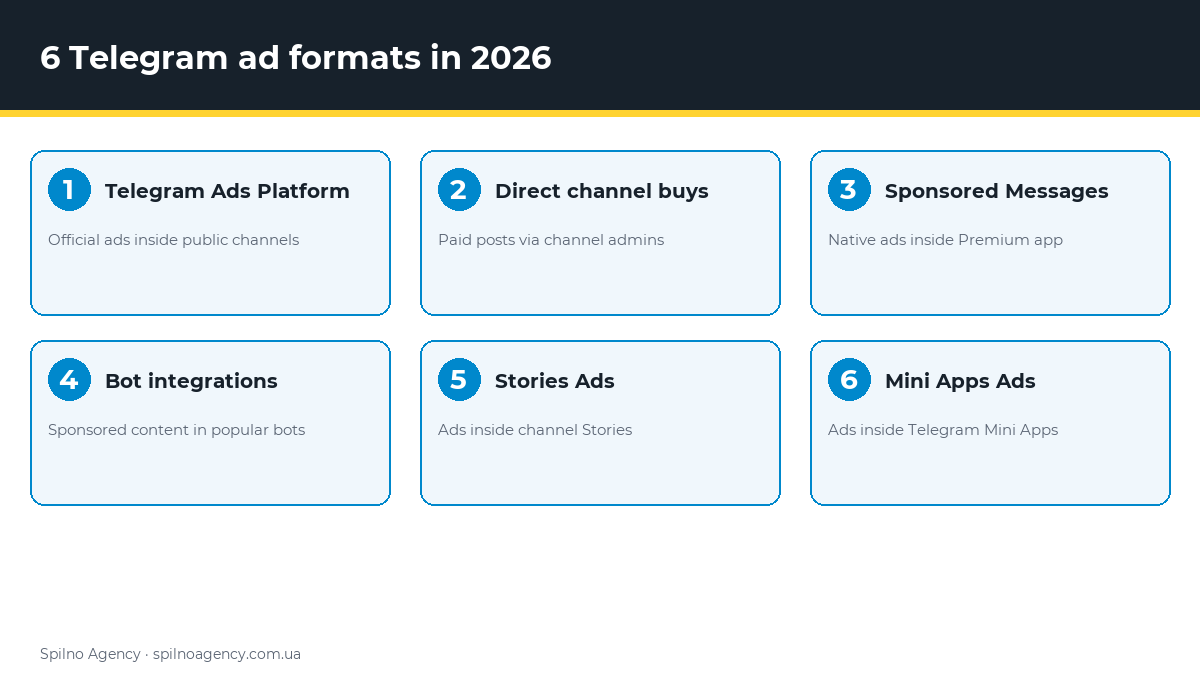The image size is (1200, 675).
Task: Open the spilnoagency.com.ua footer link
Action: pyautogui.click(x=227, y=654)
